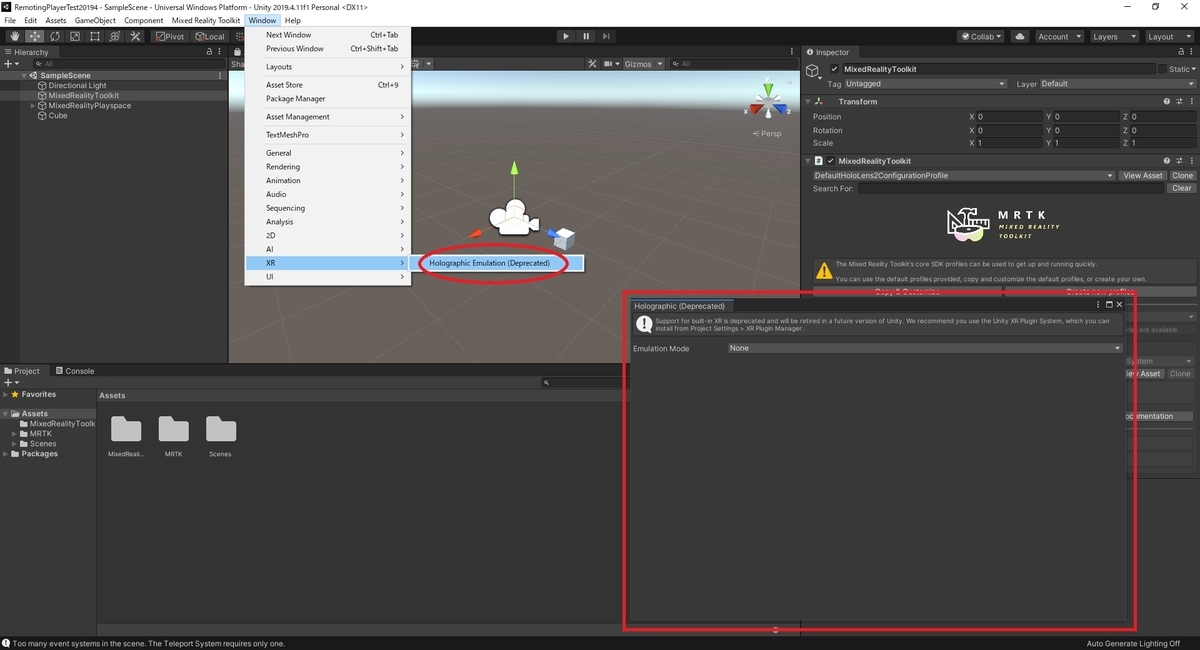Screen dimensions: 1200x650
Task: Click the Clear search button
Action: coord(1182,188)
